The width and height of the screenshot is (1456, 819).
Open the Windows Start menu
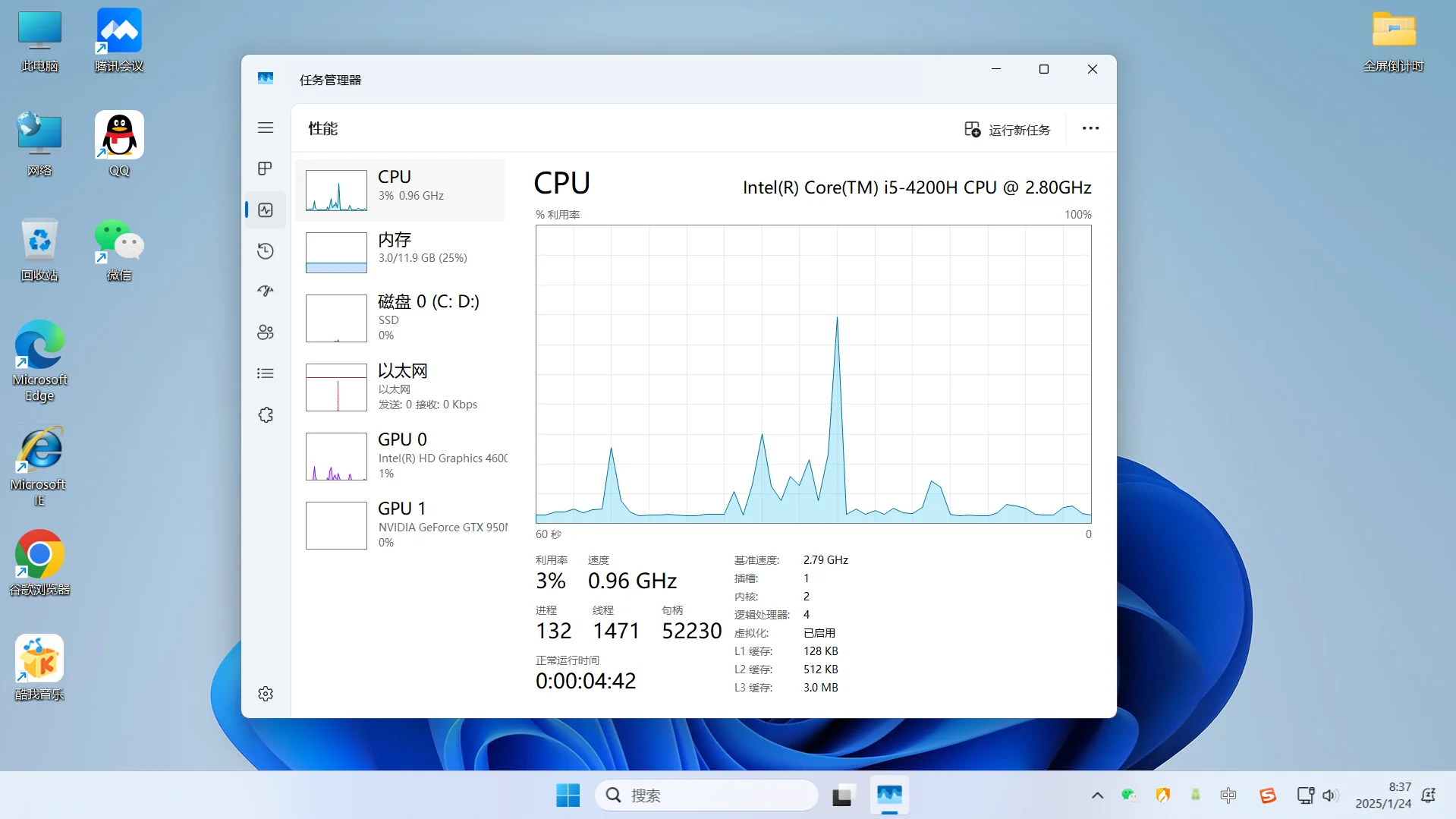tap(568, 795)
